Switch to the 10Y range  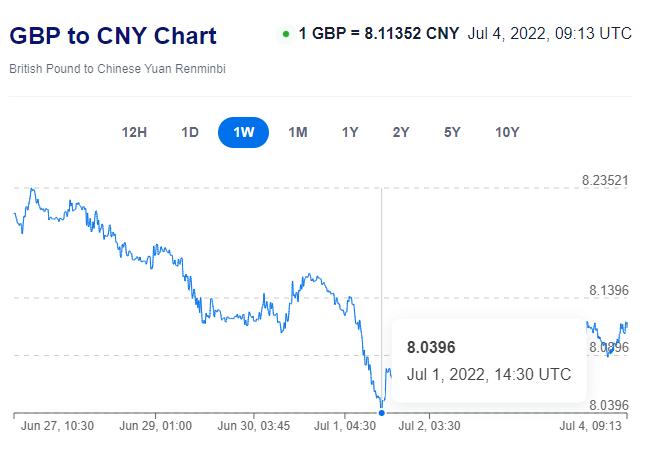point(507,133)
